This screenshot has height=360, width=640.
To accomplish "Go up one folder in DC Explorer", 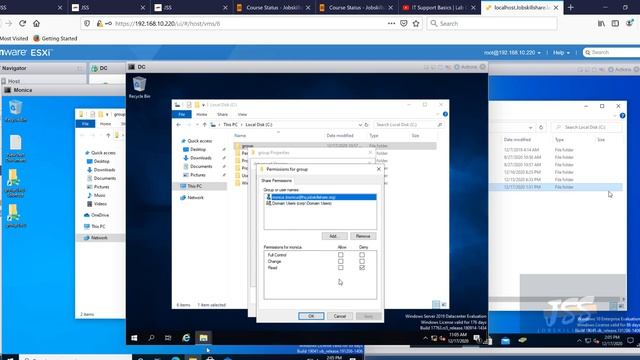I will 204,124.
